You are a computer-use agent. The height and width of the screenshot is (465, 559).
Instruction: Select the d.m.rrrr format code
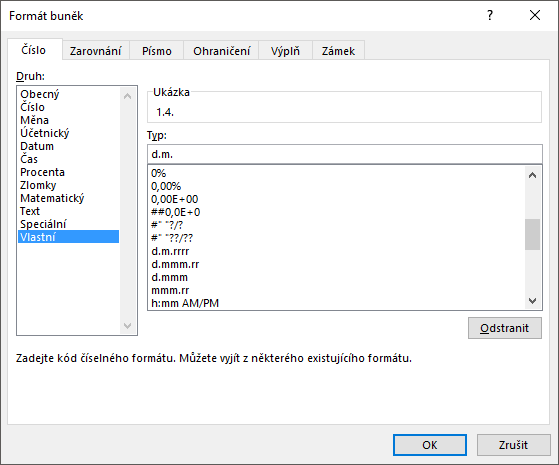170,251
